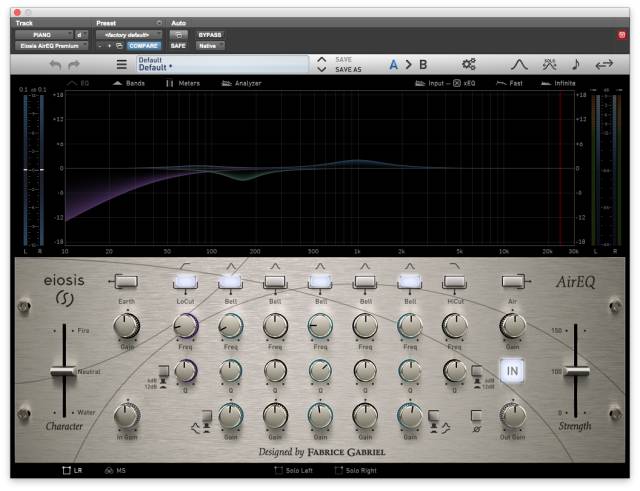Click the COMPARE button
This screenshot has width=640, height=491.
pyautogui.click(x=143, y=46)
